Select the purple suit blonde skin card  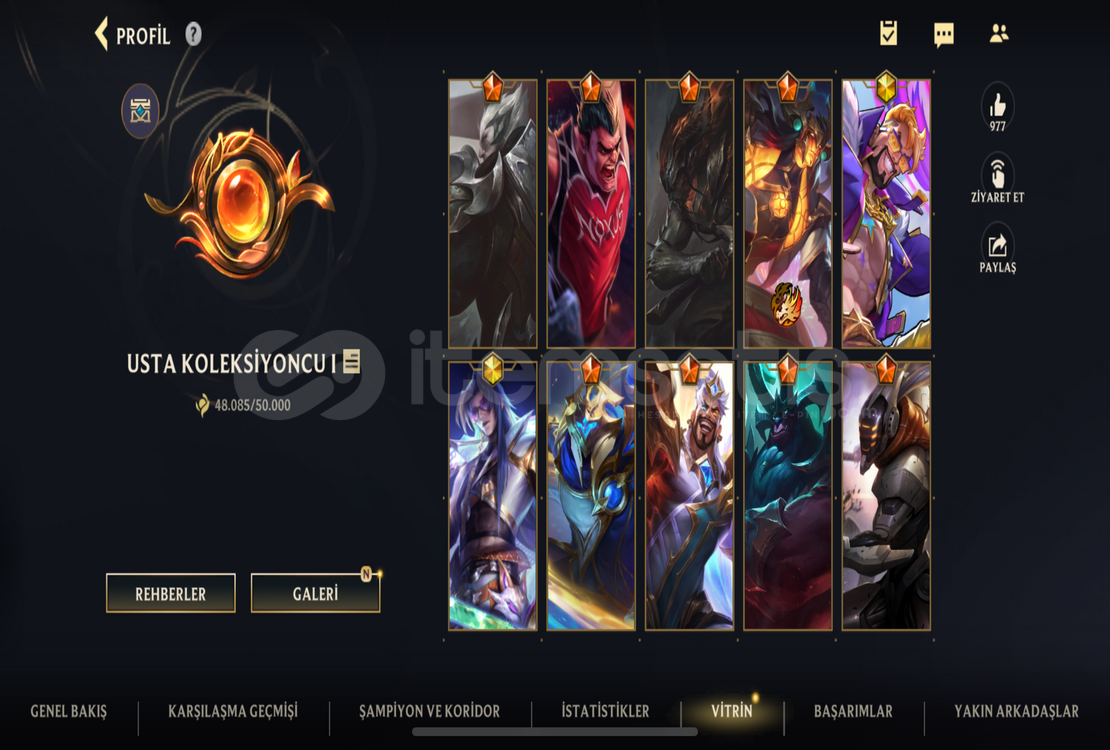pyautogui.click(x=886, y=213)
